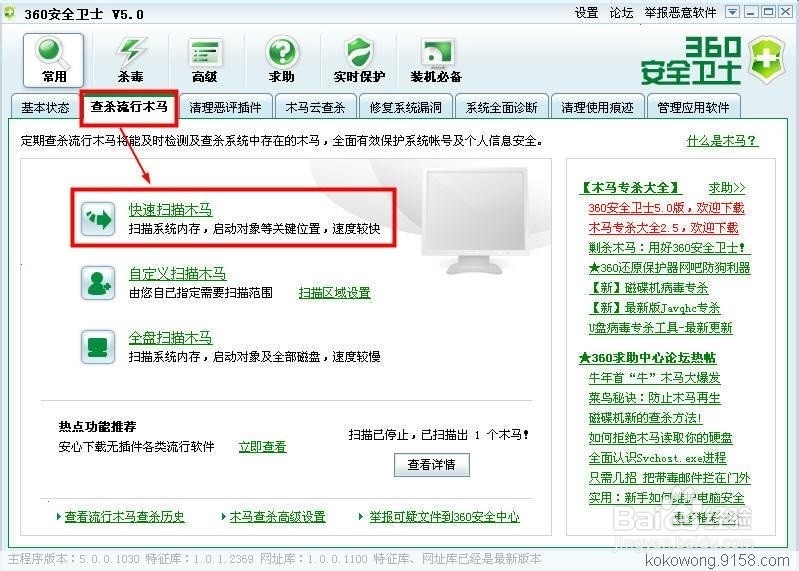Open 如何拒绝木马读取你的硬盘 link

[660, 438]
